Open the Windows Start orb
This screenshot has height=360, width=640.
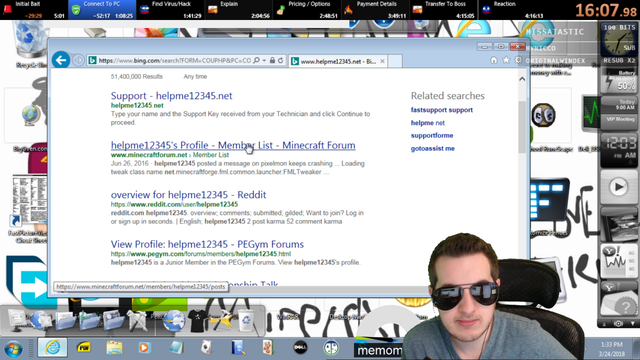tap(13, 348)
